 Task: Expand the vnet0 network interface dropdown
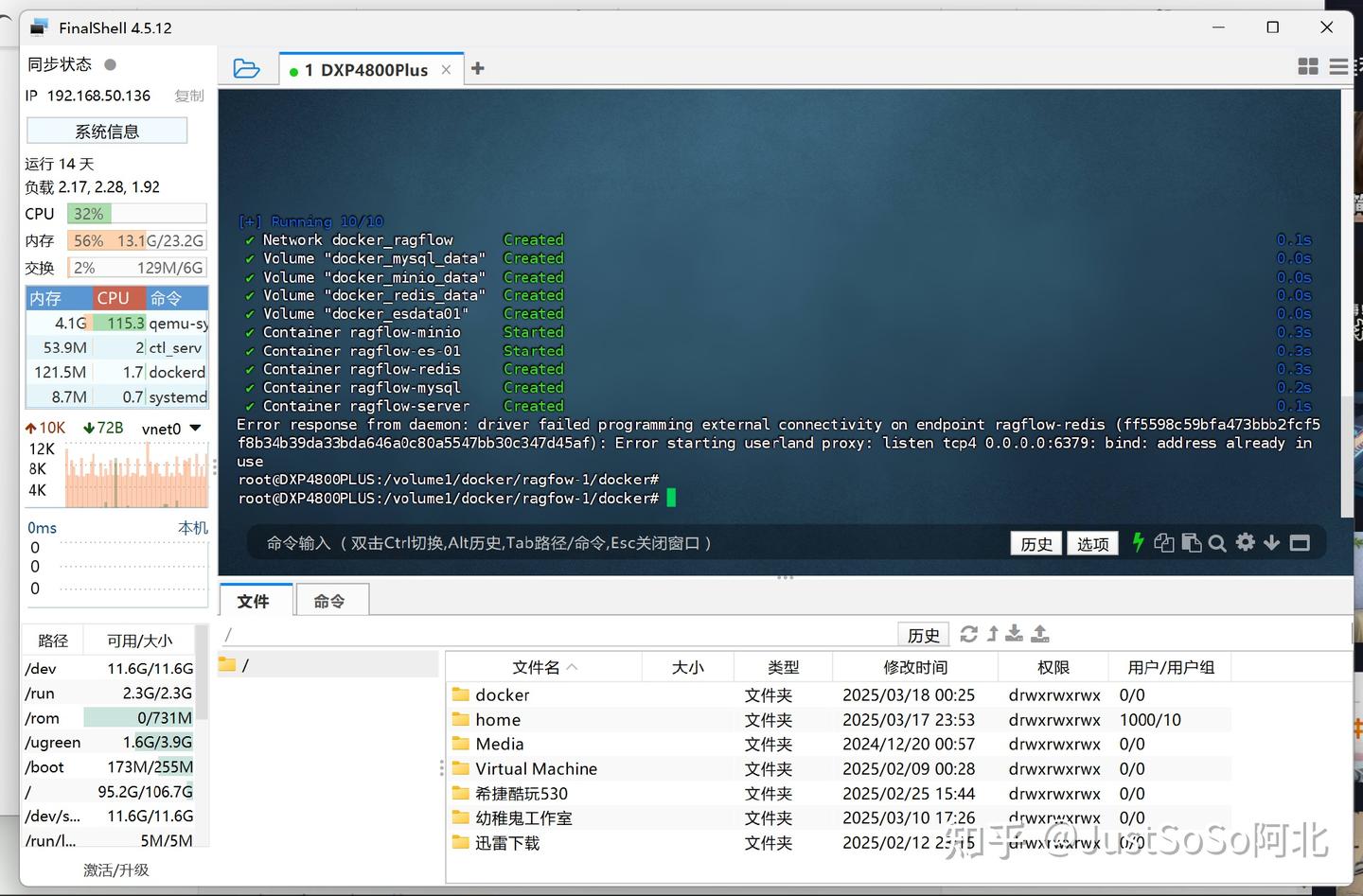click(x=196, y=428)
